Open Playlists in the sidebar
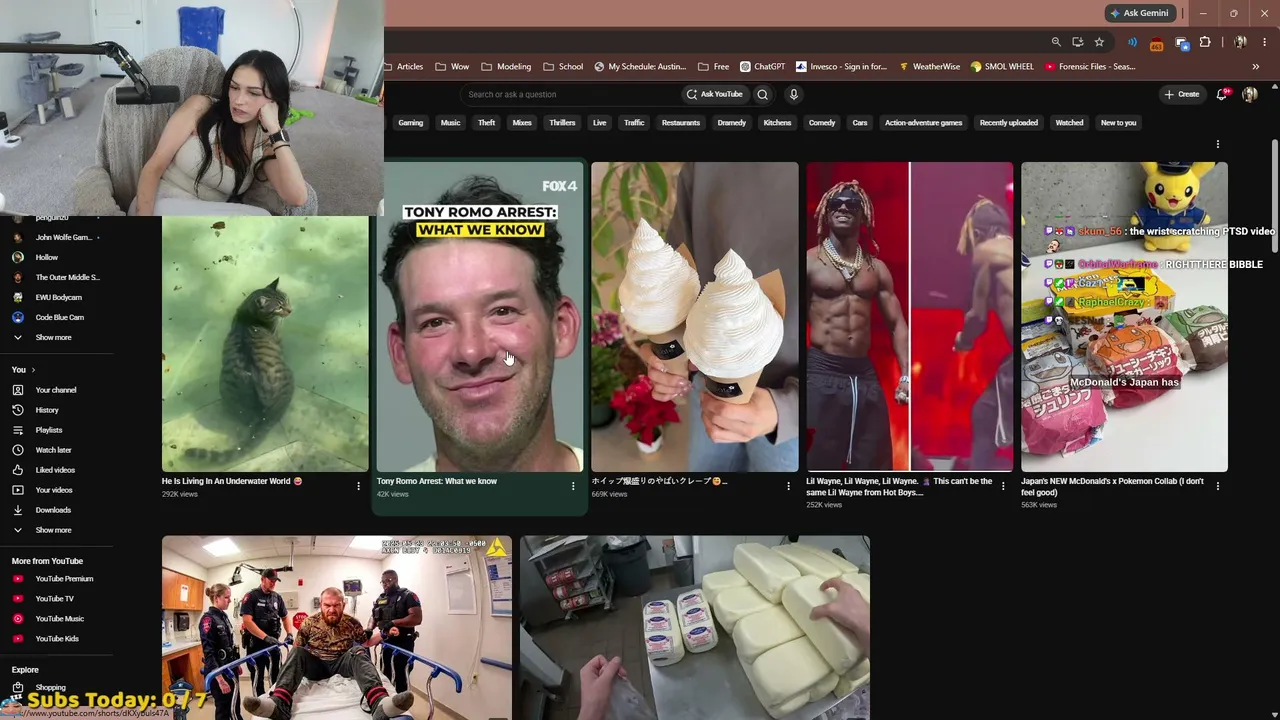1280x720 pixels. tap(49, 430)
